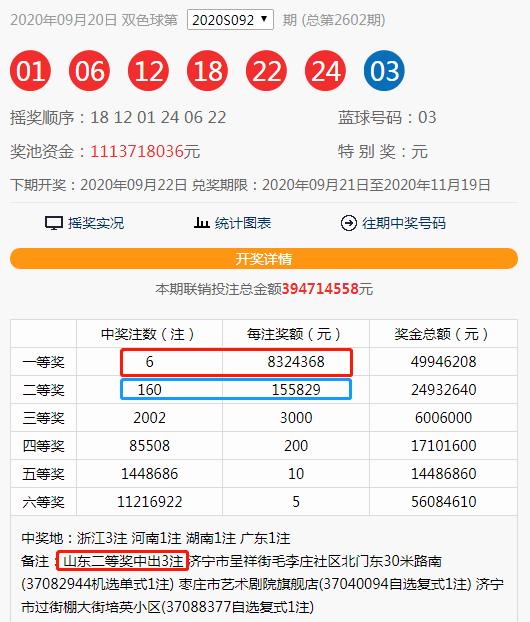Select the 六等奖 row label
The image size is (530, 622).
(43, 502)
